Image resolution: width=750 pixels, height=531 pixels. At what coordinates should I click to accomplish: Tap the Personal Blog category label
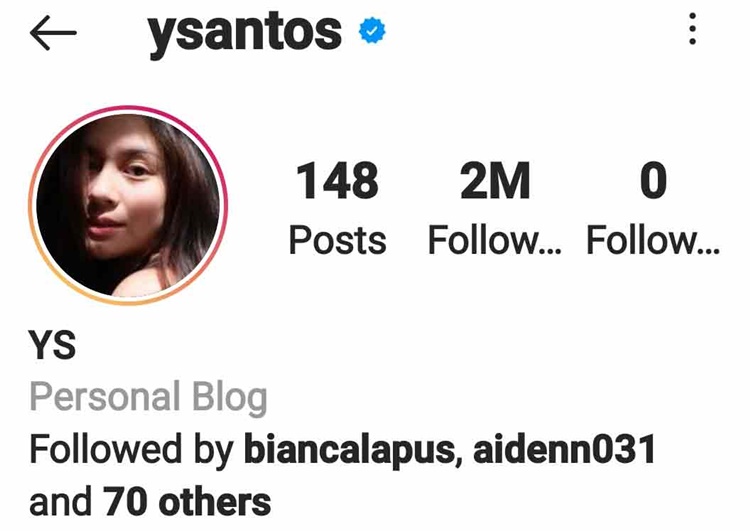coord(148,397)
